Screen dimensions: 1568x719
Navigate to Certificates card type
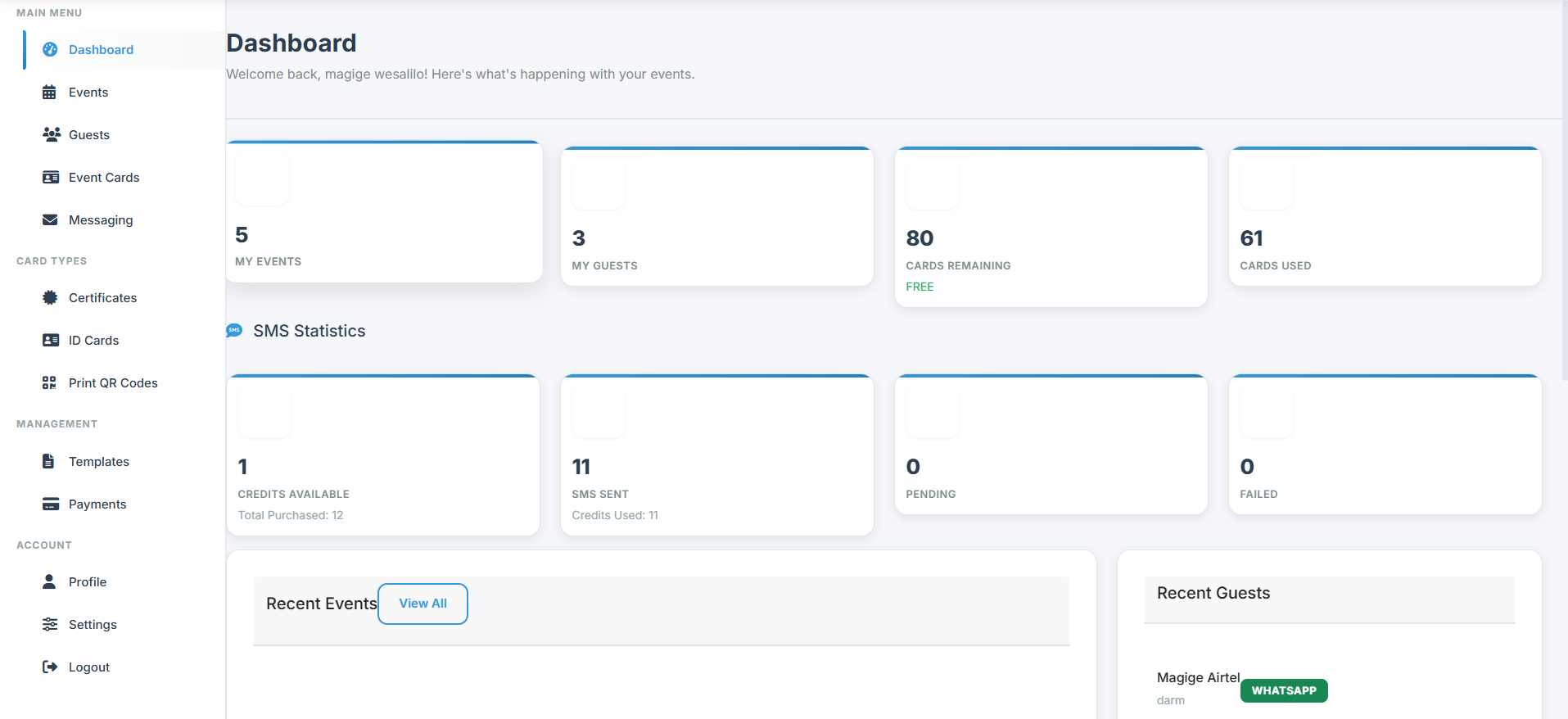click(124, 298)
